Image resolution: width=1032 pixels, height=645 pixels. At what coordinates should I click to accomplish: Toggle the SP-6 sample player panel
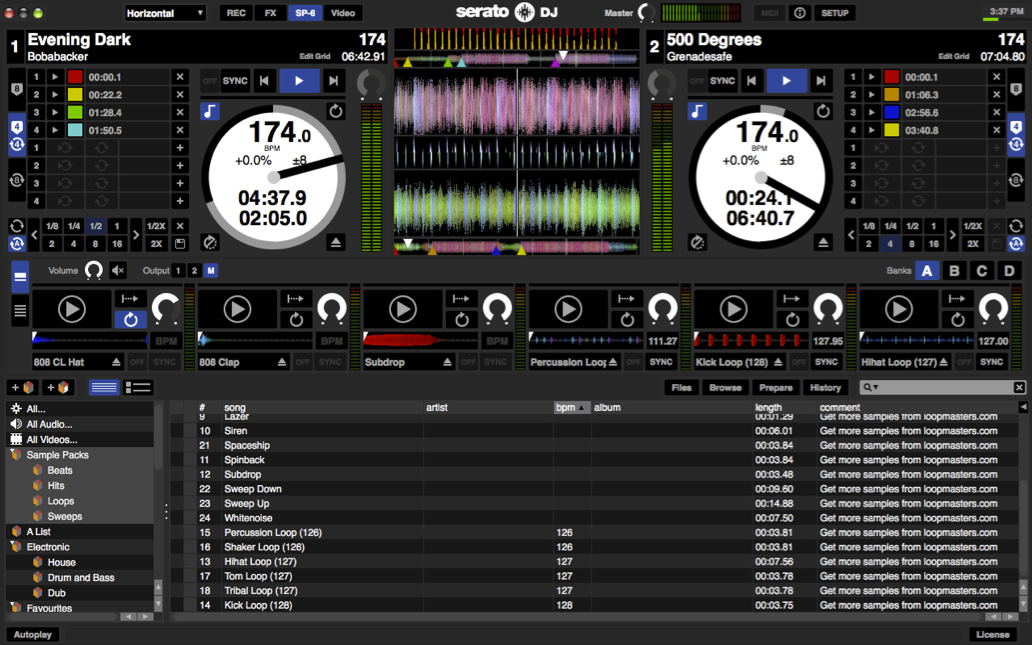(305, 13)
